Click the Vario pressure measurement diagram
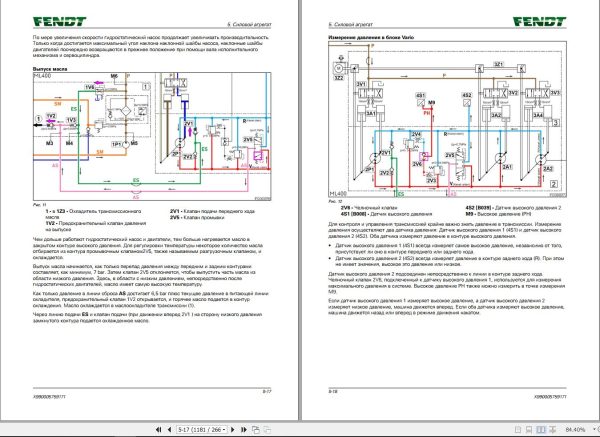 (447, 119)
